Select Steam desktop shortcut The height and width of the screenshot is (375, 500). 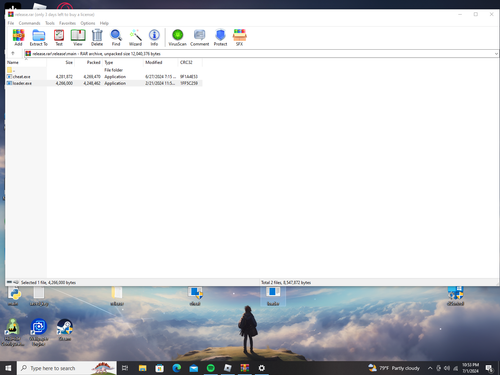(65, 330)
